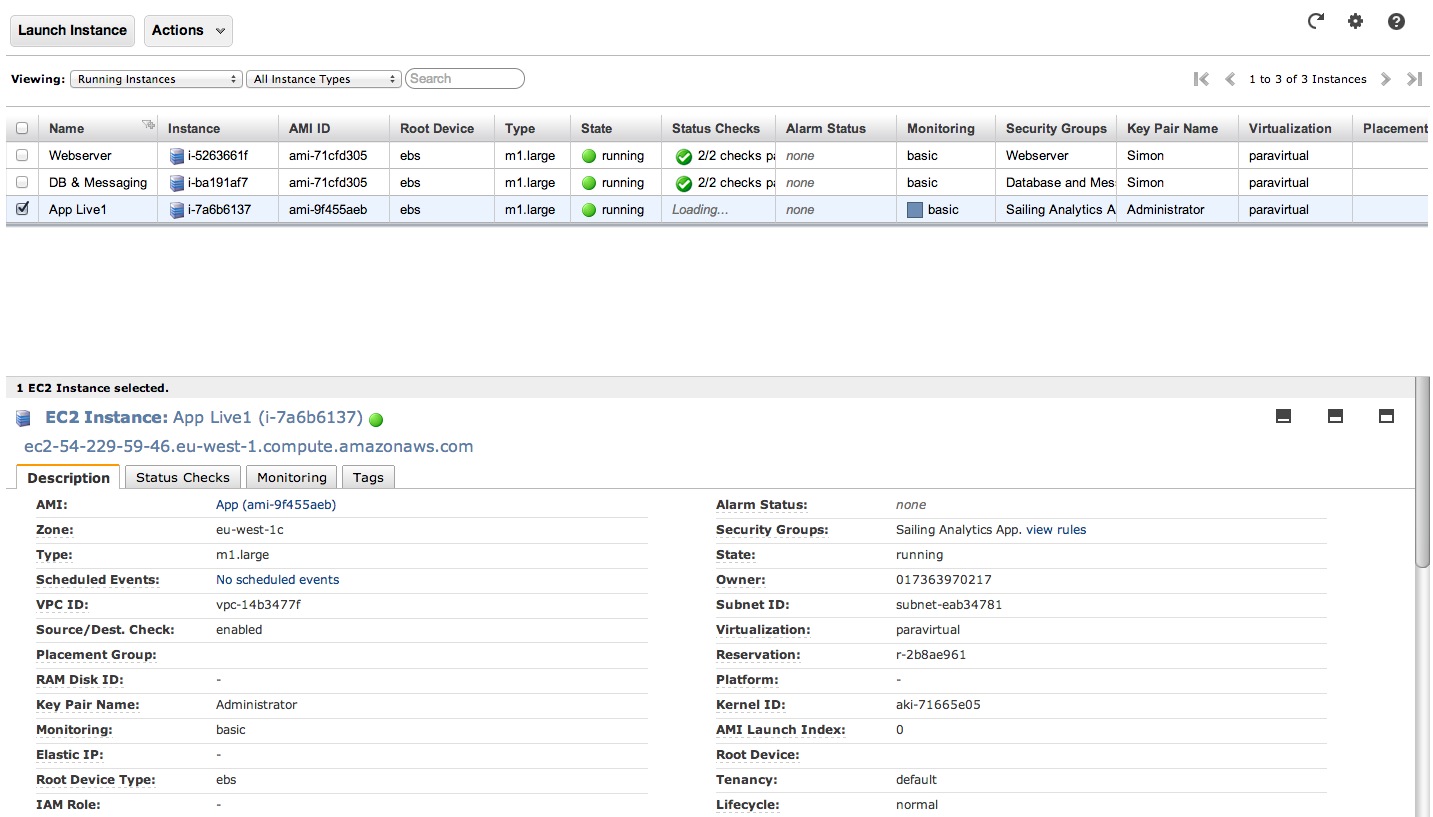The image size is (1433, 817).
Task: Open the Actions dropdown menu
Action: [188, 30]
